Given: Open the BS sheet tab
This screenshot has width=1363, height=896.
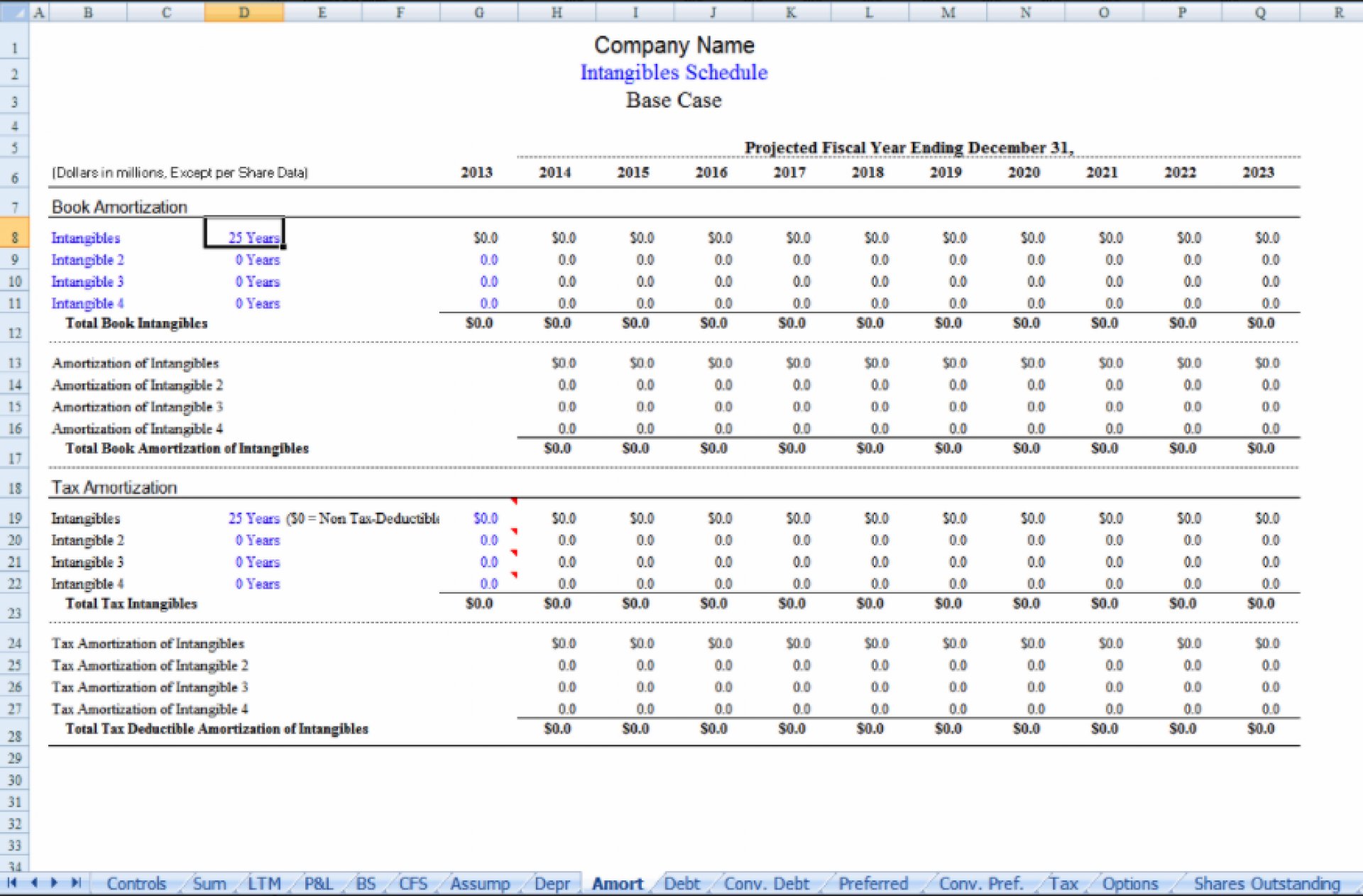Looking at the screenshot, I should click(366, 884).
